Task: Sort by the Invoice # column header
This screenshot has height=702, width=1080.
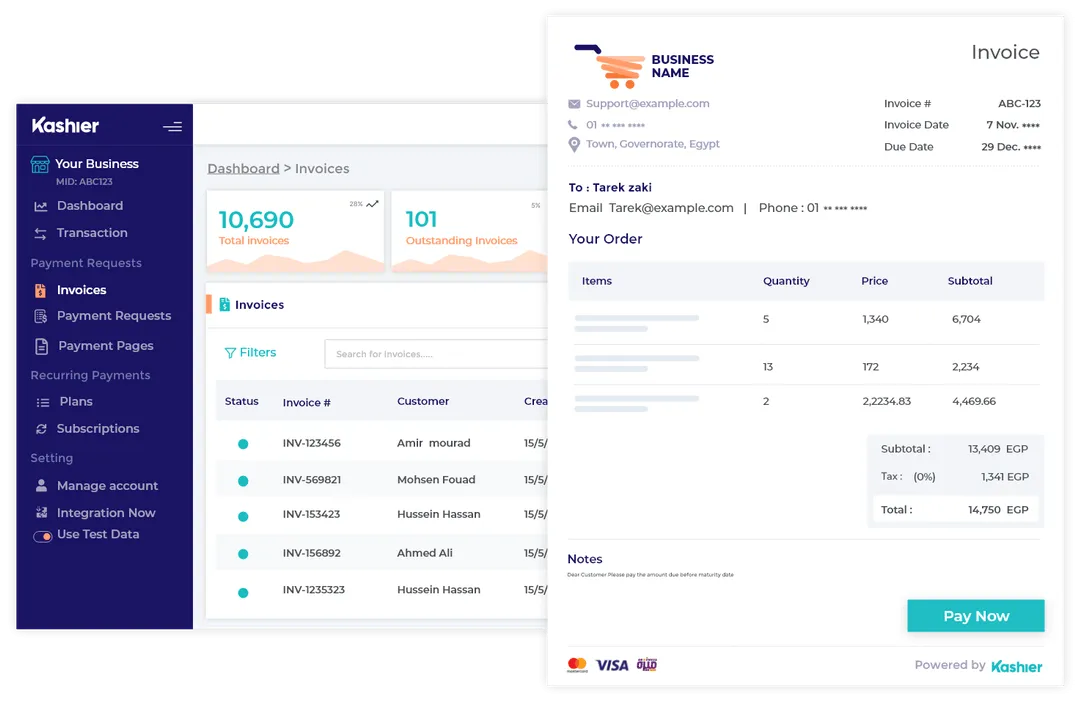Action: (307, 403)
